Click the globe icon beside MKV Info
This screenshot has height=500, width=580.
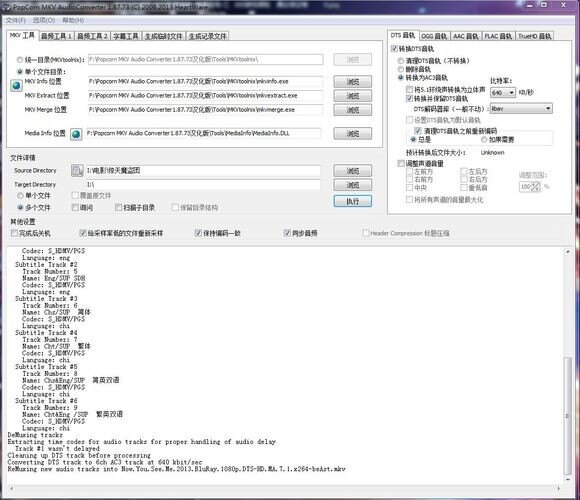[x=16, y=85]
